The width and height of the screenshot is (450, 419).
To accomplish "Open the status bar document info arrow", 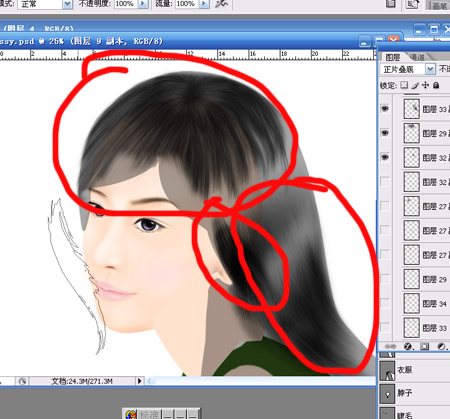I will click(x=140, y=381).
